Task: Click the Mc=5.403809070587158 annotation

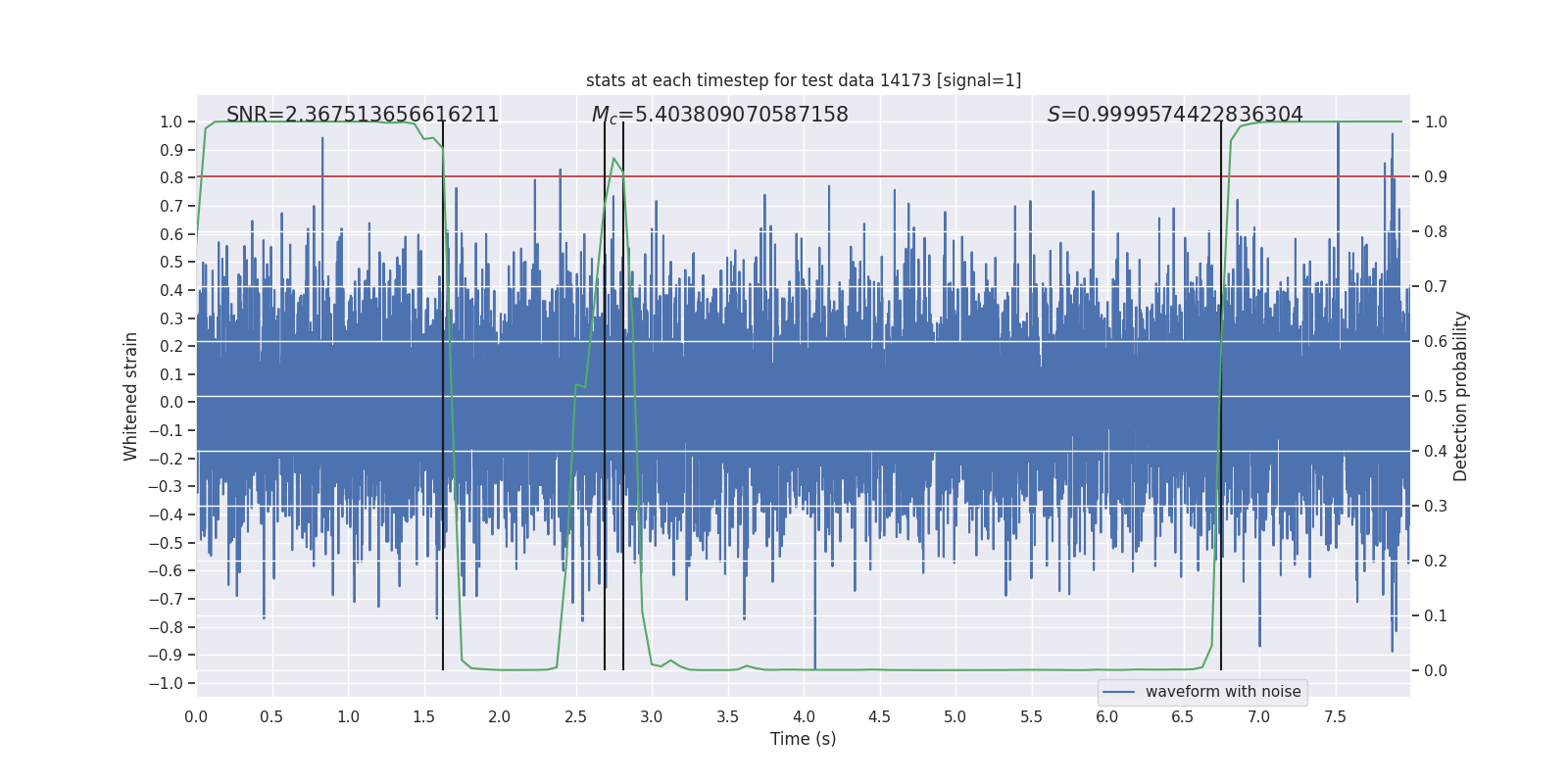Action: pyautogui.click(x=720, y=115)
